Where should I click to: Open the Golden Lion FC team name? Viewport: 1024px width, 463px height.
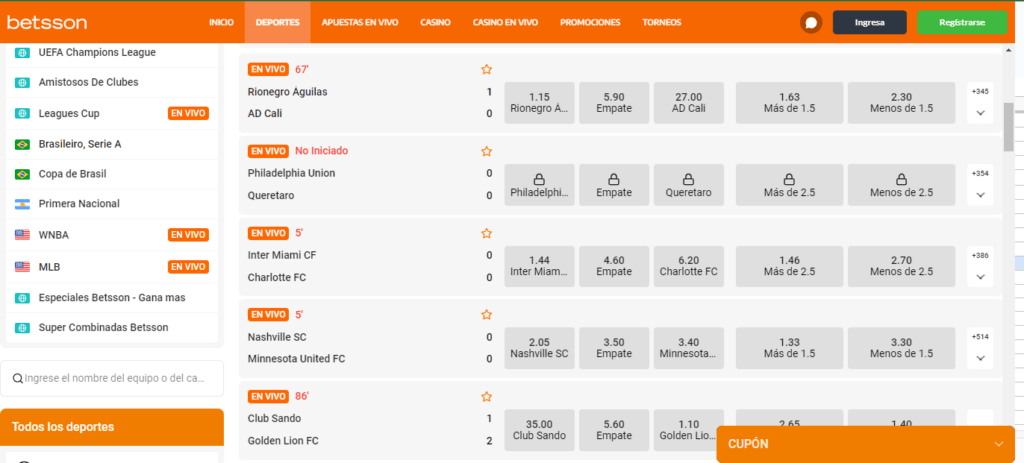coord(283,441)
